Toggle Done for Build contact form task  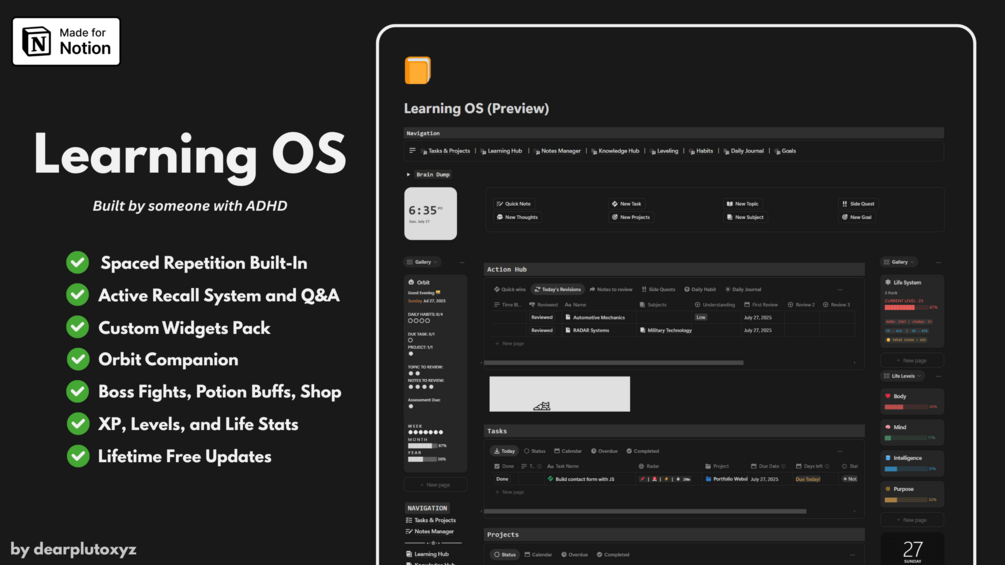pyautogui.click(x=502, y=479)
